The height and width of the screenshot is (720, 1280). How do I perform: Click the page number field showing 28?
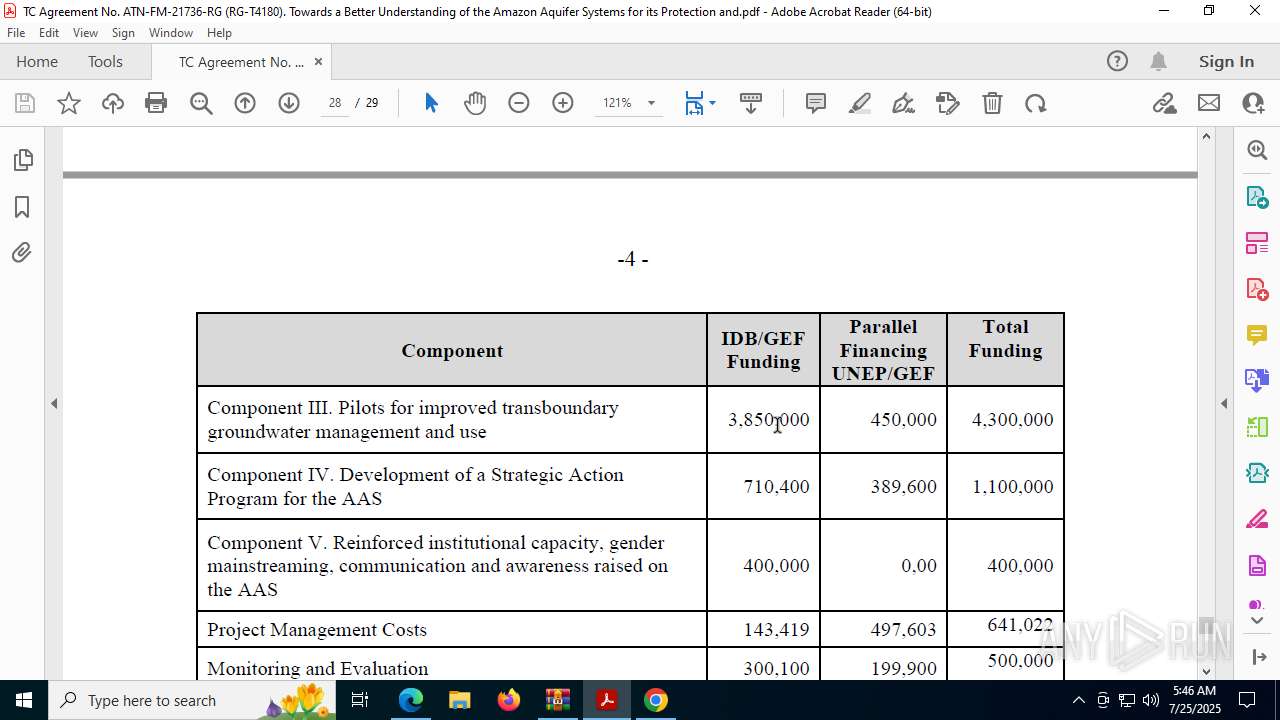[x=335, y=103]
